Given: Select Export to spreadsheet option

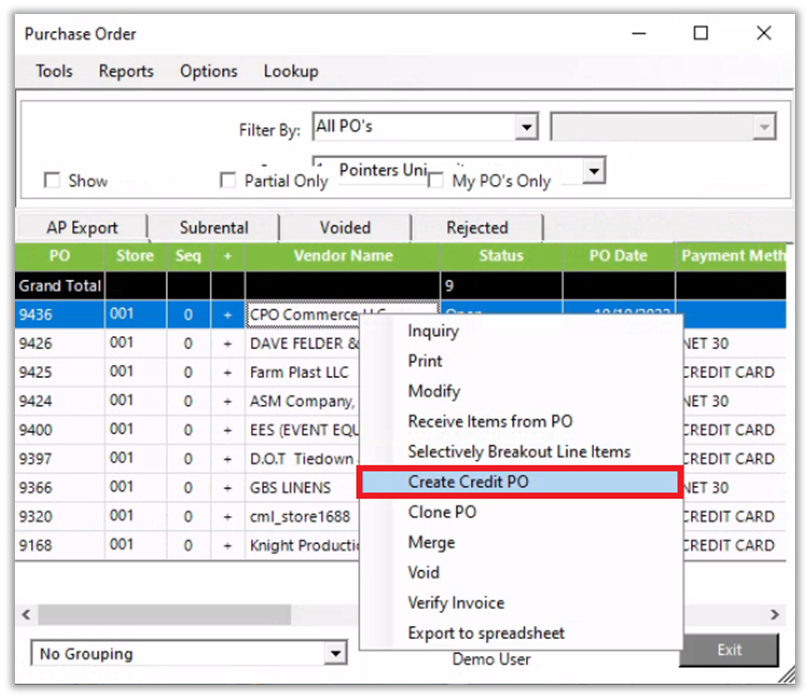Looking at the screenshot, I should click(486, 633).
